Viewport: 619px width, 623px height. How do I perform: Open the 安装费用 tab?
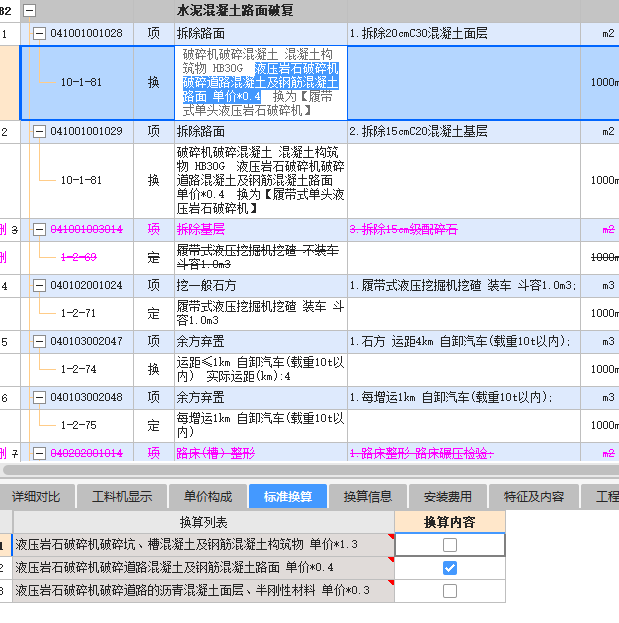[448, 496]
